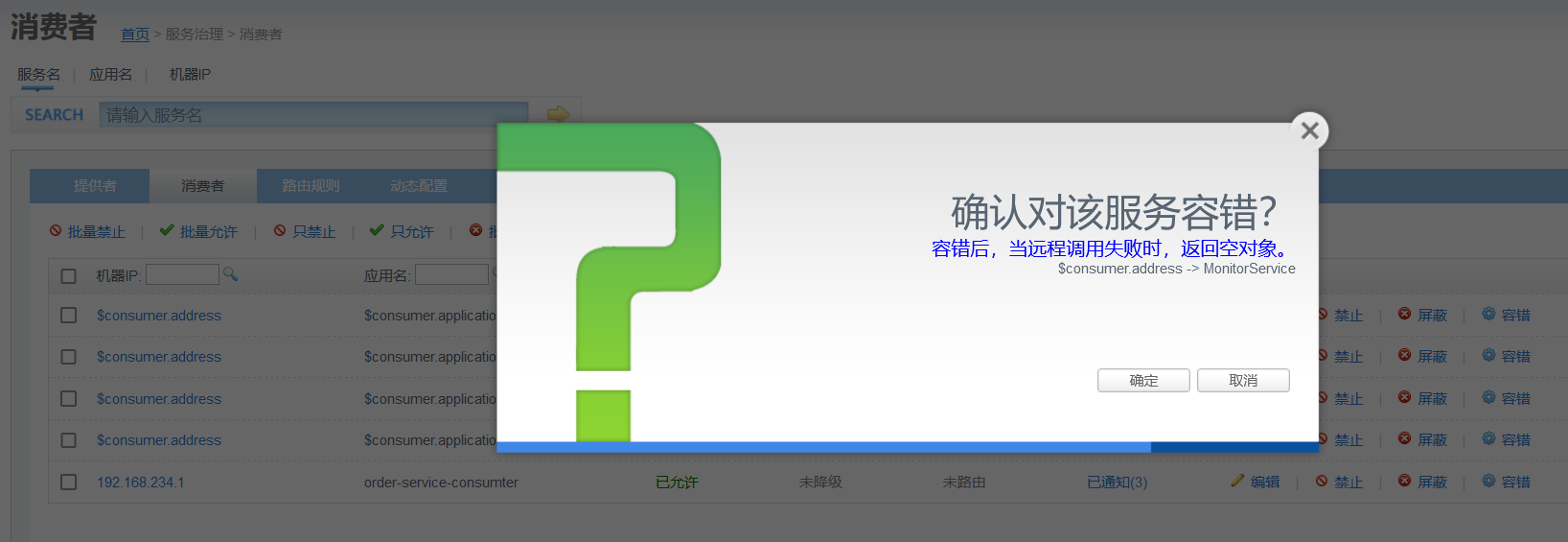Switch to the 应用名 search tab
The height and width of the screenshot is (542, 1568).
click(x=110, y=74)
